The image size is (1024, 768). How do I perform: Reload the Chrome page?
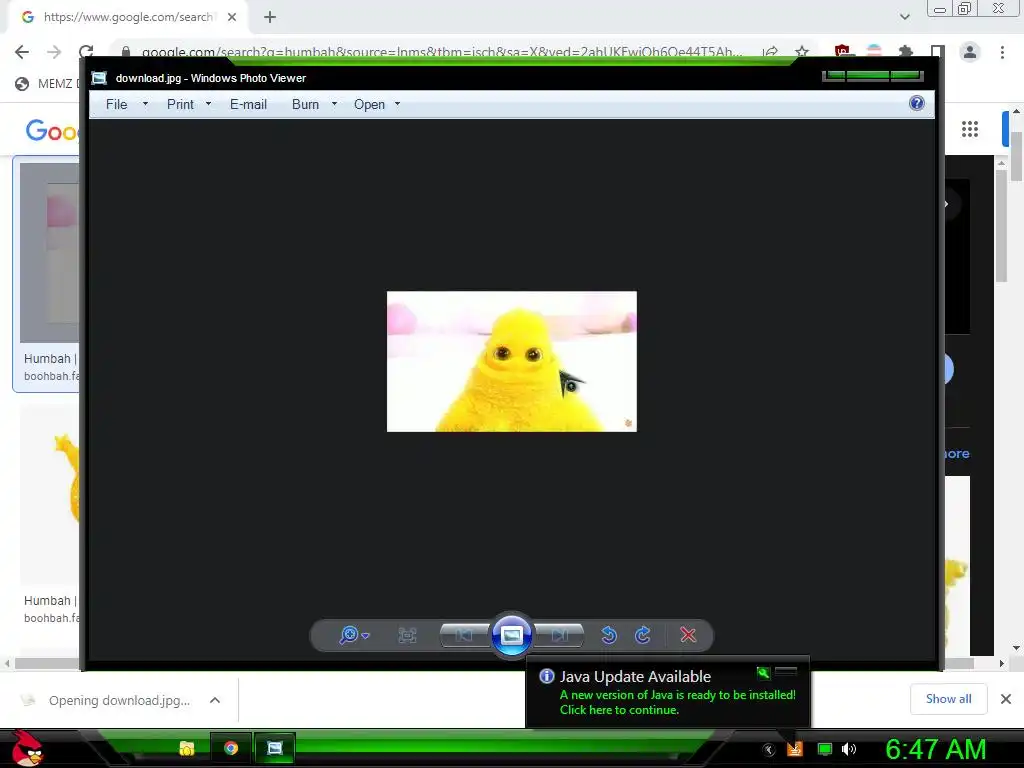point(86,52)
